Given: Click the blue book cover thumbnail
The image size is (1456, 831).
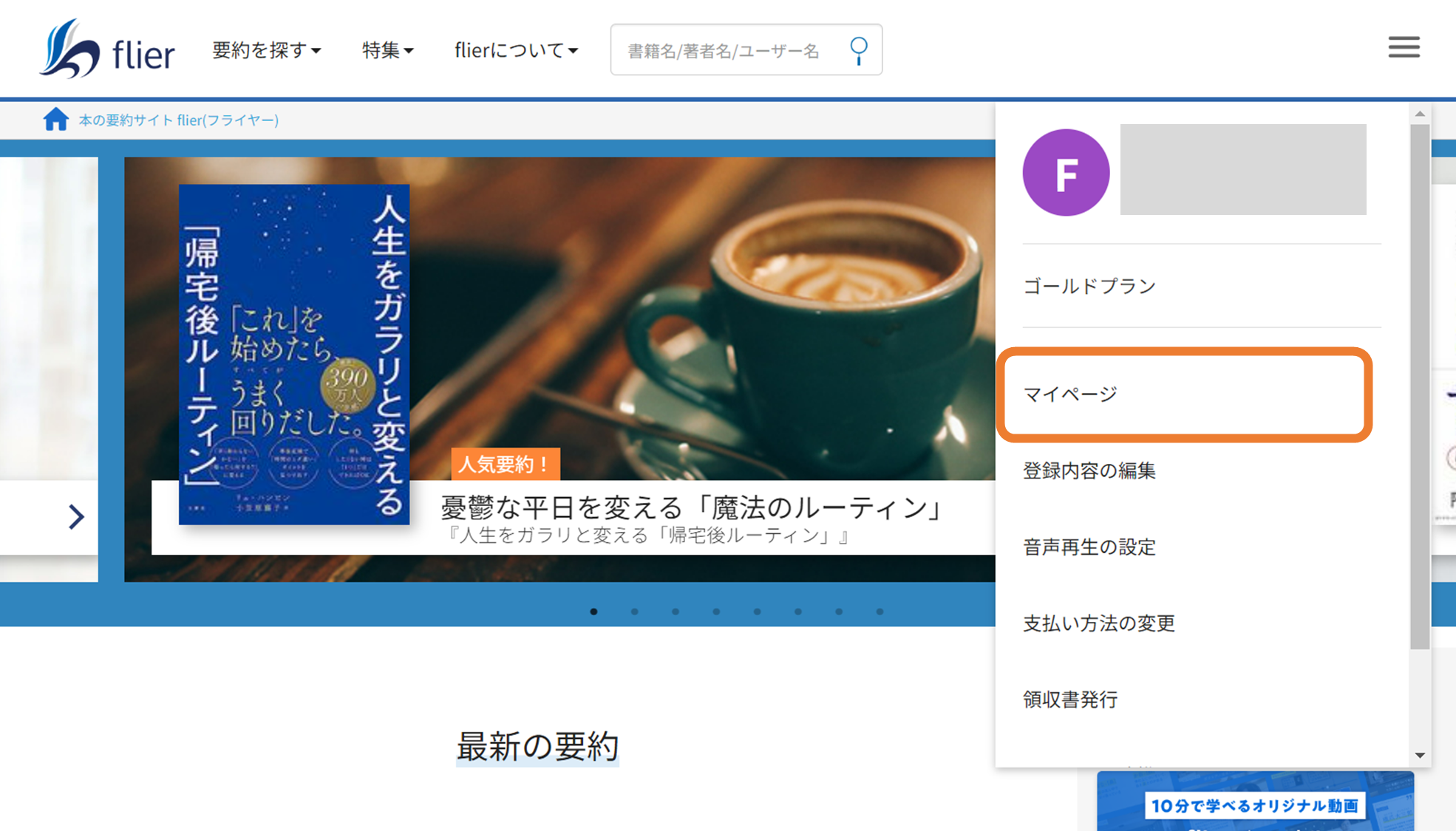Looking at the screenshot, I should [x=294, y=355].
